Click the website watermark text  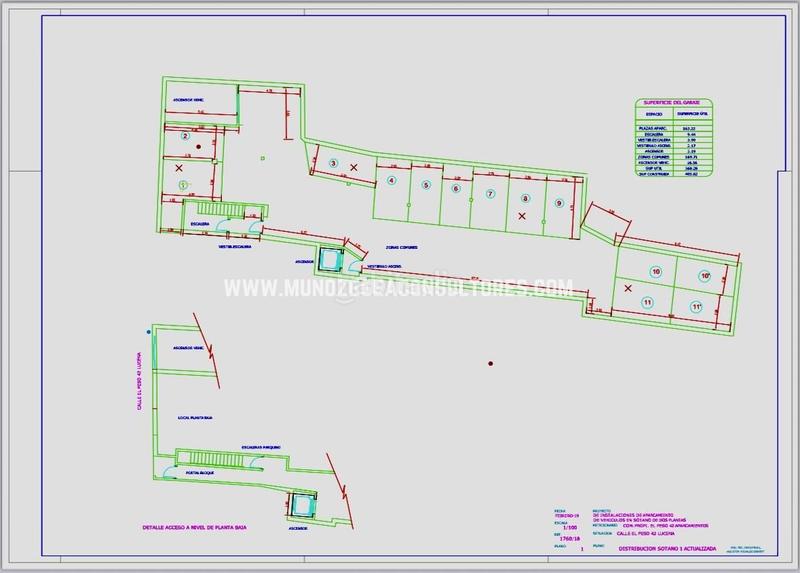click(x=400, y=289)
